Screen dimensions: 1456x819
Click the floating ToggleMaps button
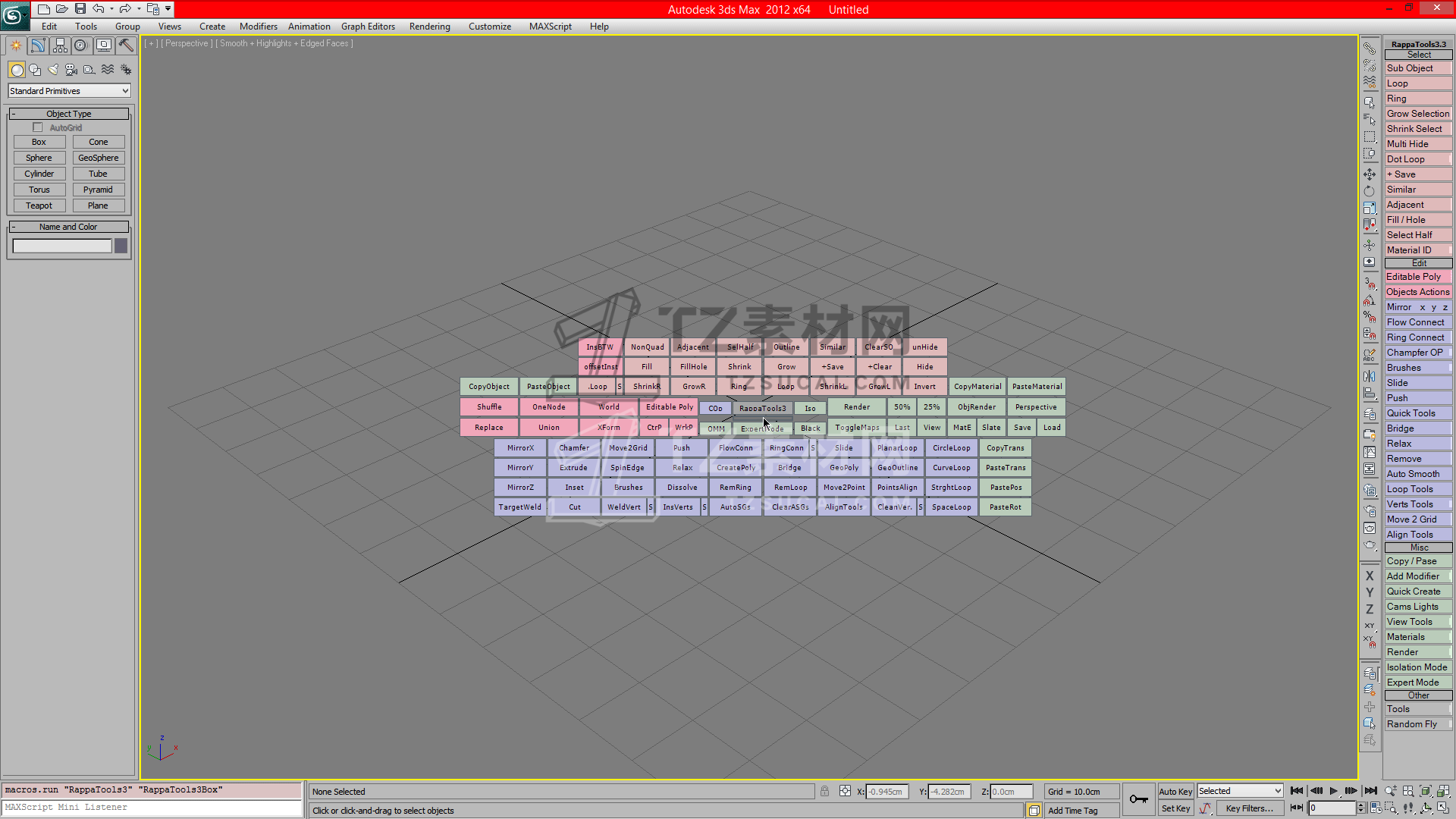click(858, 428)
